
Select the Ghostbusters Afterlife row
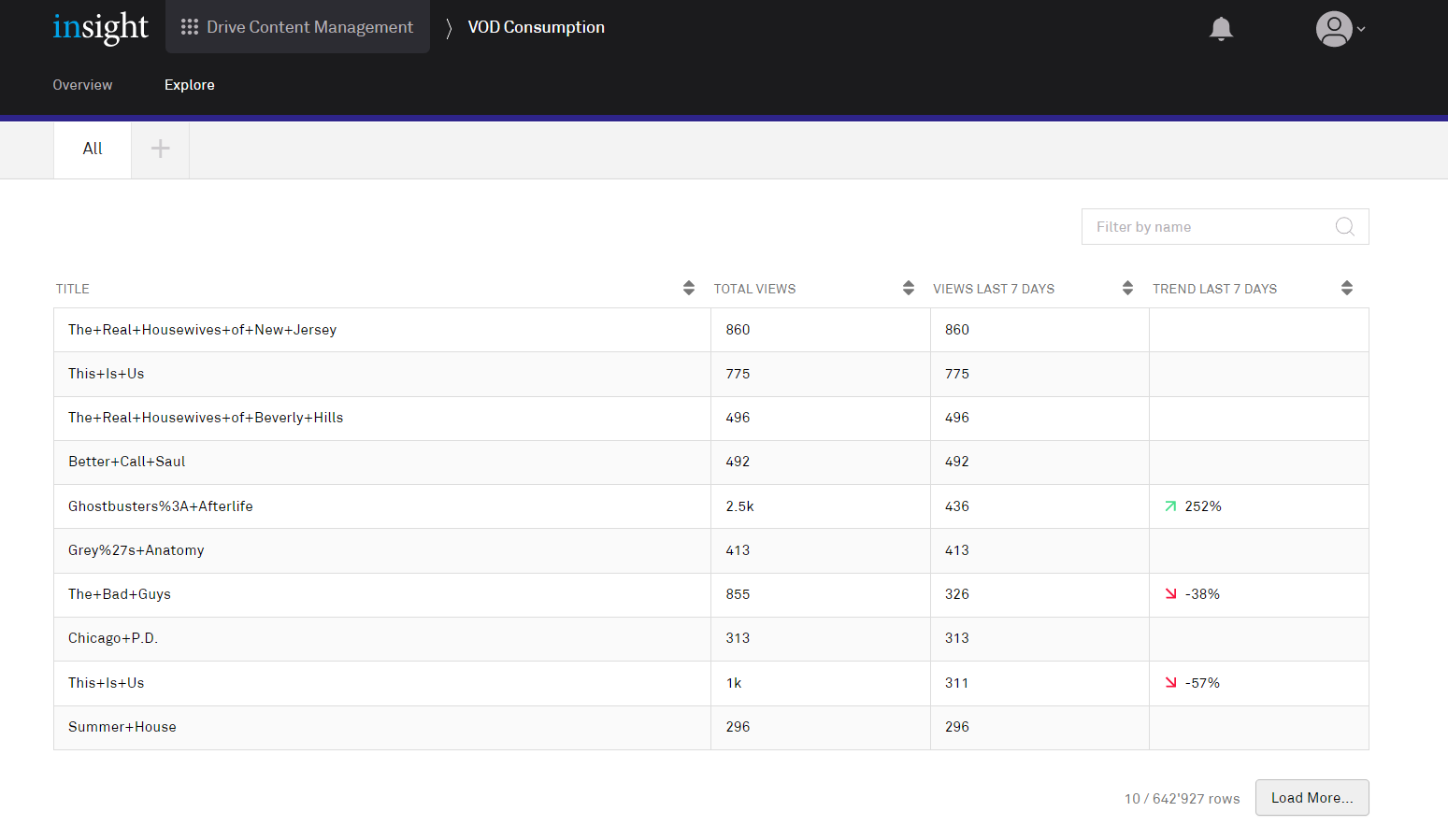(161, 506)
